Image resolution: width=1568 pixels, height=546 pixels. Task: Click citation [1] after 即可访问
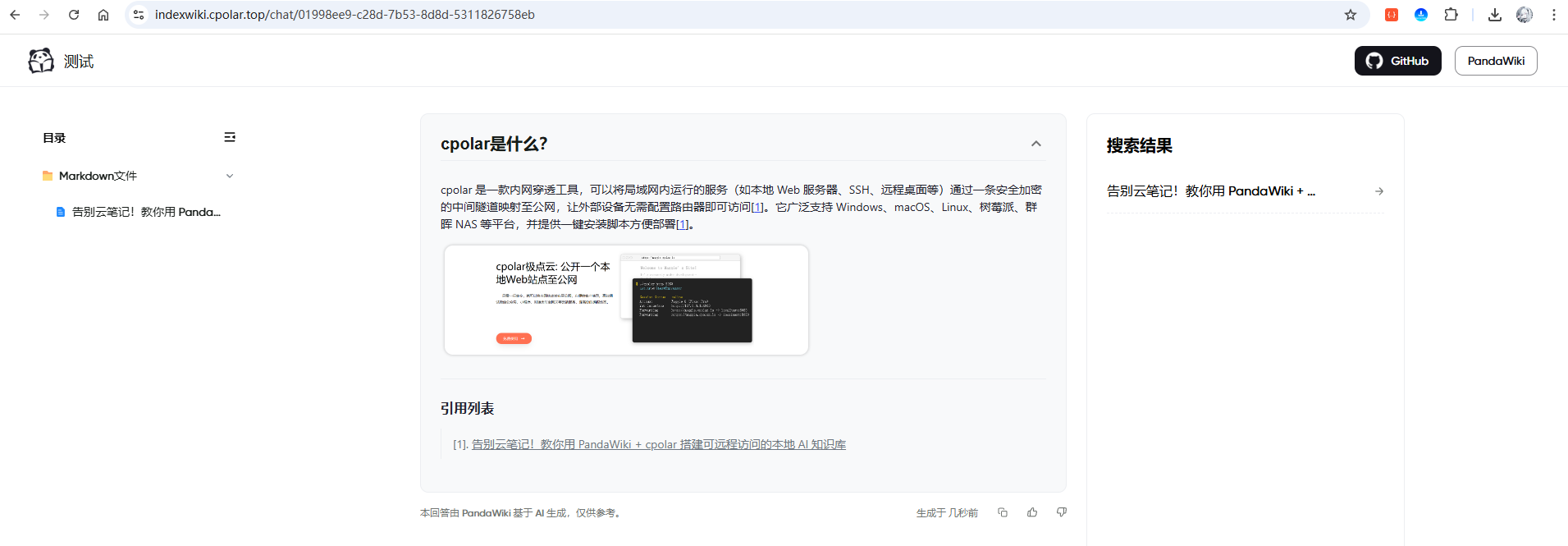click(757, 207)
